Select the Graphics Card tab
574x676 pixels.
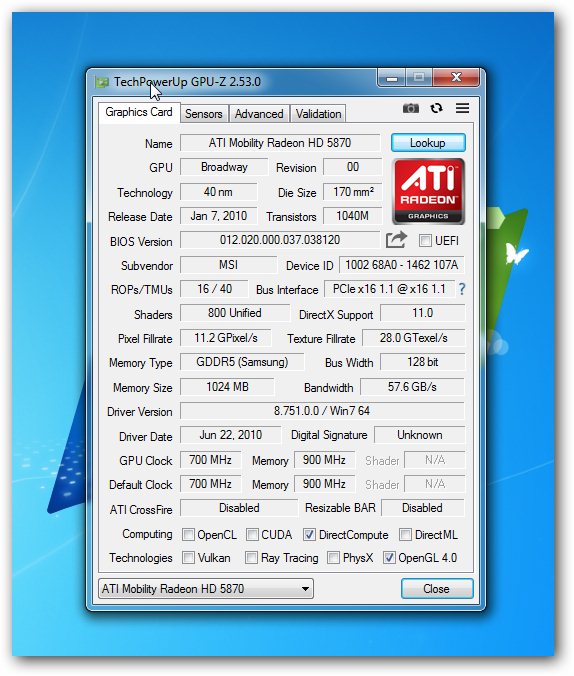click(138, 112)
